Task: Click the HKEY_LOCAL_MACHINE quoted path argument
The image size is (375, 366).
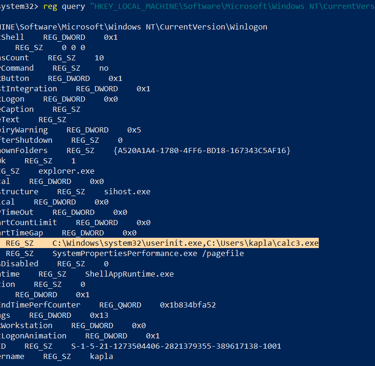Action: 232,6
